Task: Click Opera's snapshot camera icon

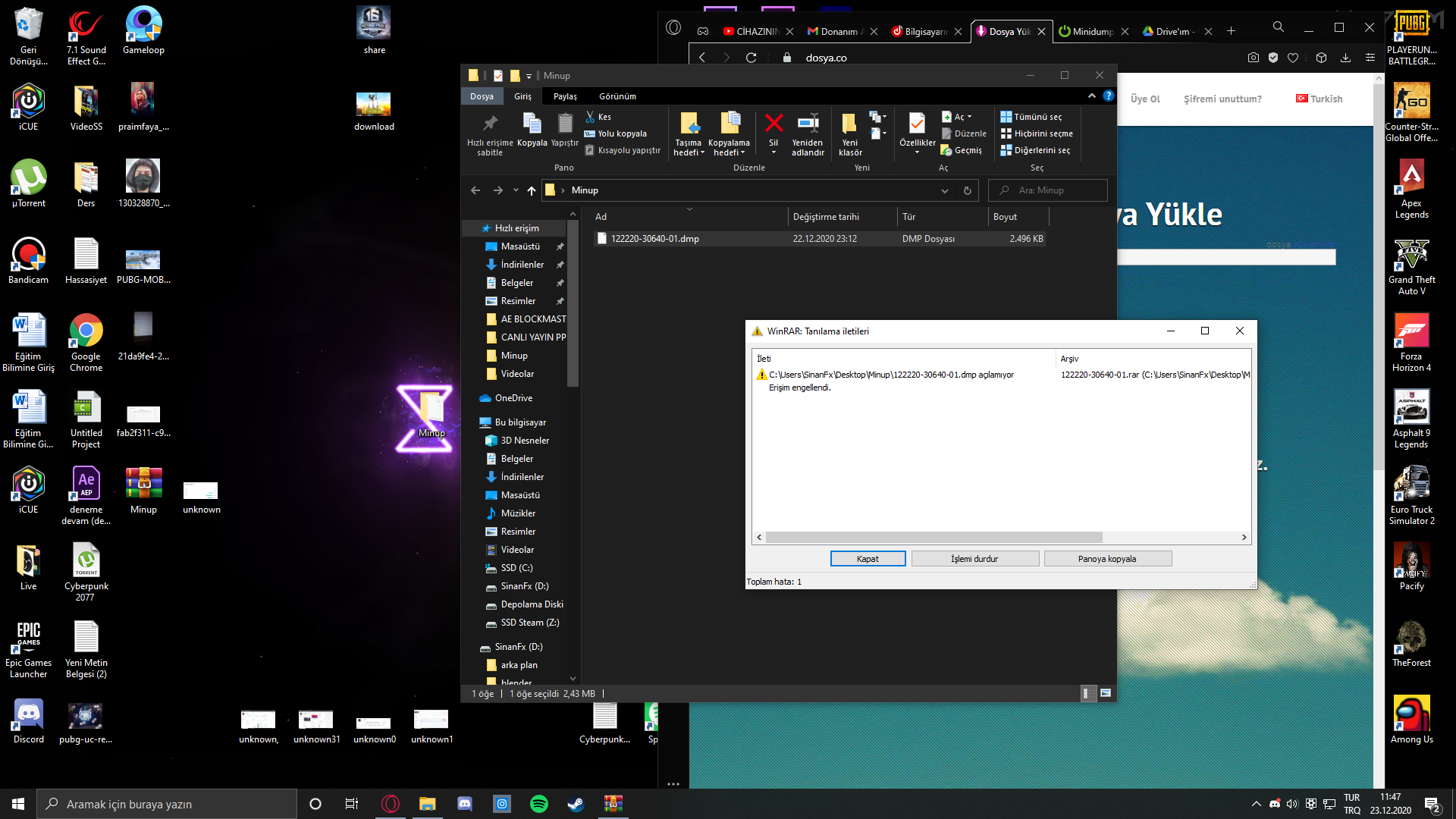Action: click(x=1253, y=58)
